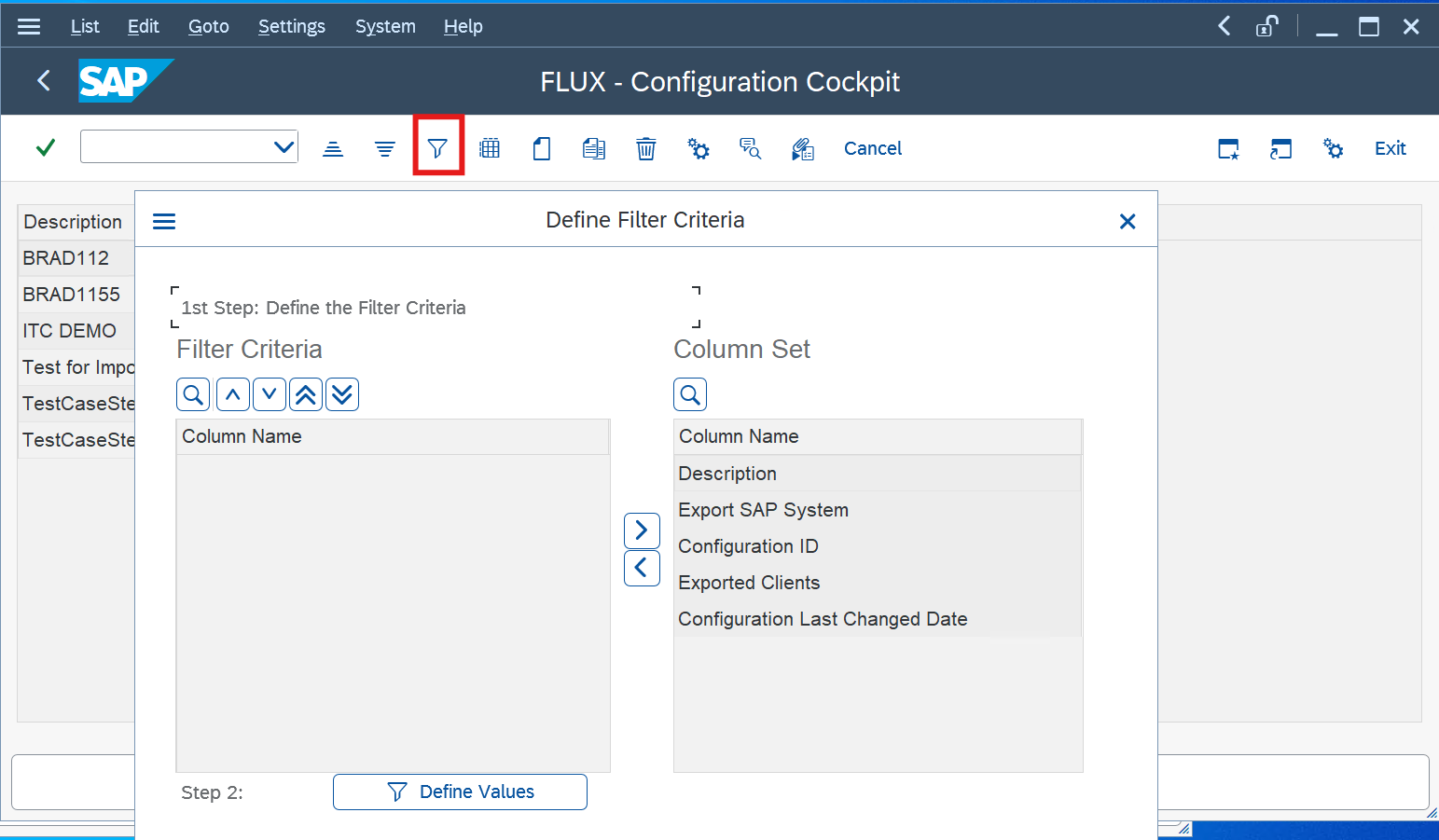
Task: Click the move-to-top double chevron button
Action: [306, 394]
